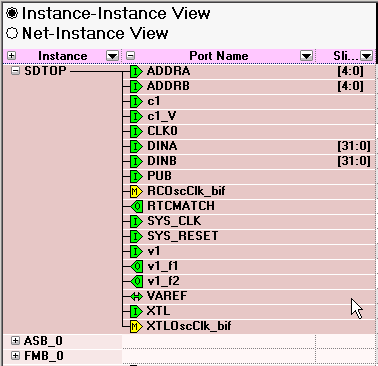This screenshot has height=366, width=378.
Task: Open the Port Name column dropdown arrow
Action: coord(306,56)
